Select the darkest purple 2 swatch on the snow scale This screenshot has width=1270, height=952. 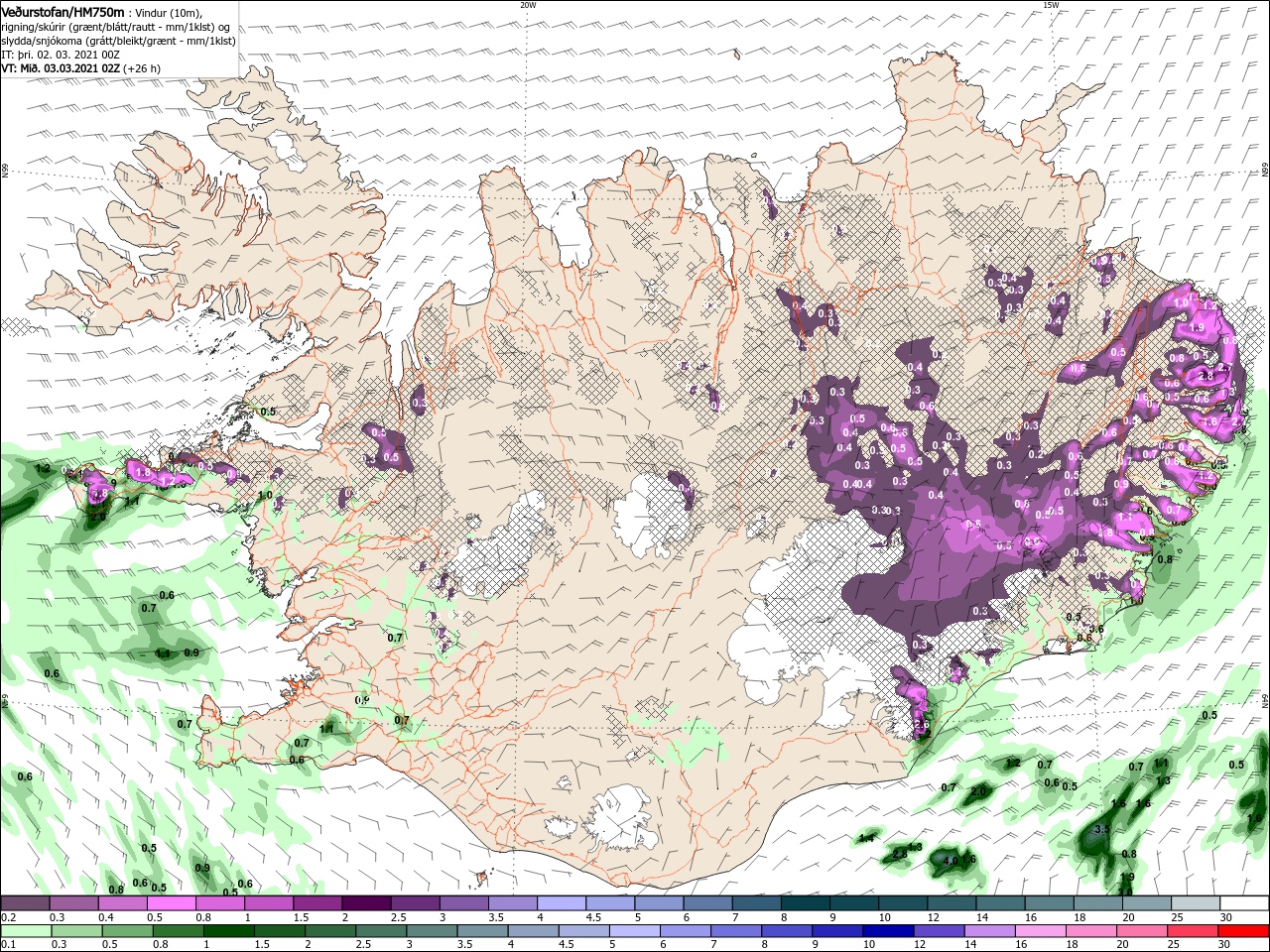(366, 903)
